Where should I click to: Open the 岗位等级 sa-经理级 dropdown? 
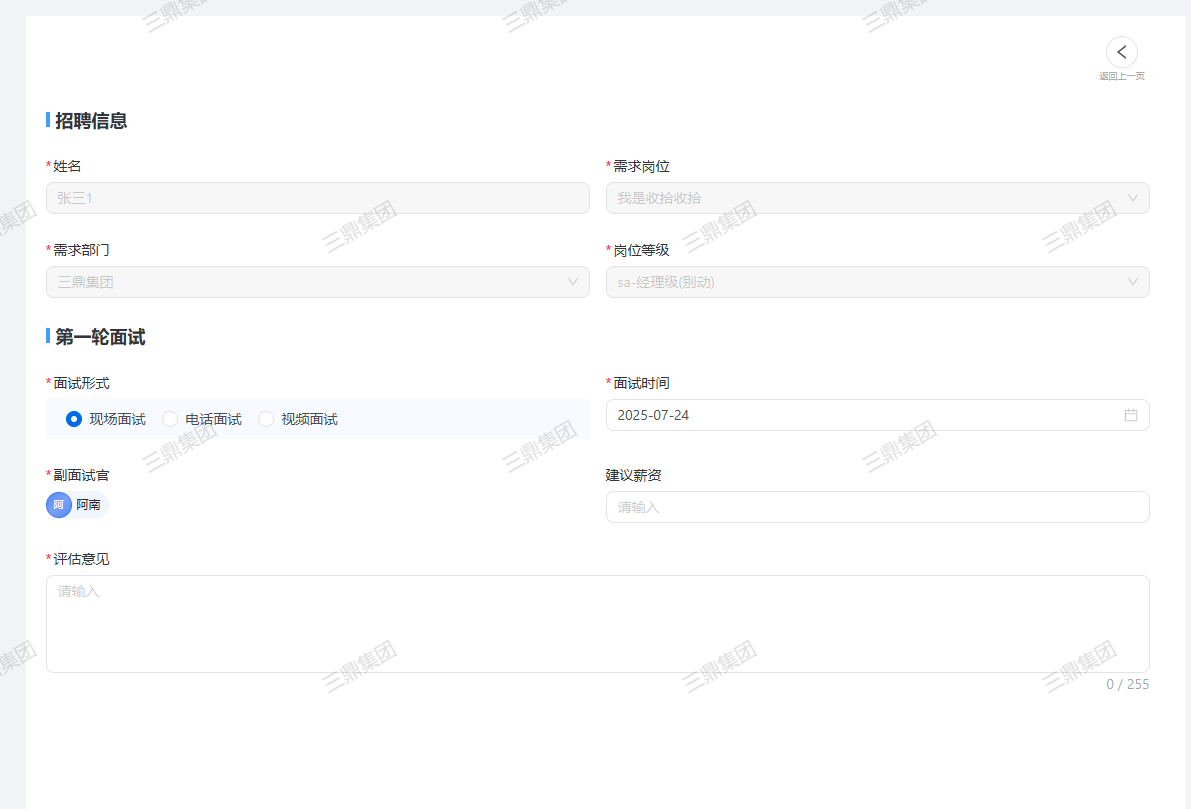pyautogui.click(x=860, y=282)
